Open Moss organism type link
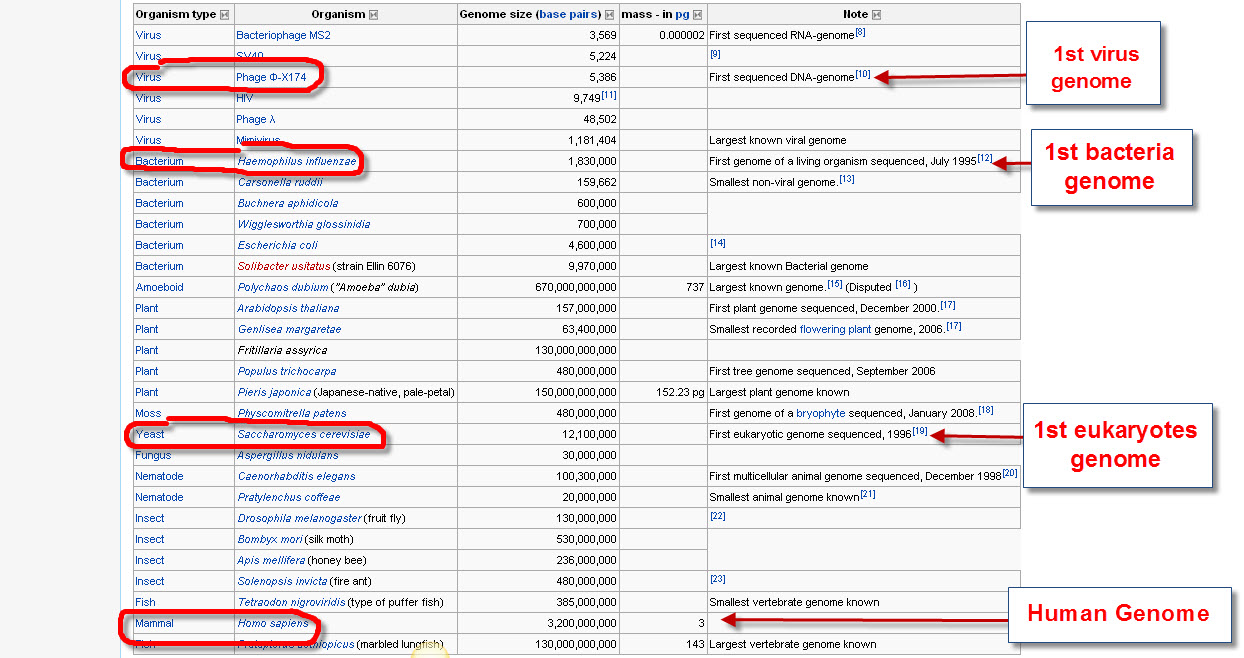This screenshot has width=1244, height=658. click(x=148, y=413)
